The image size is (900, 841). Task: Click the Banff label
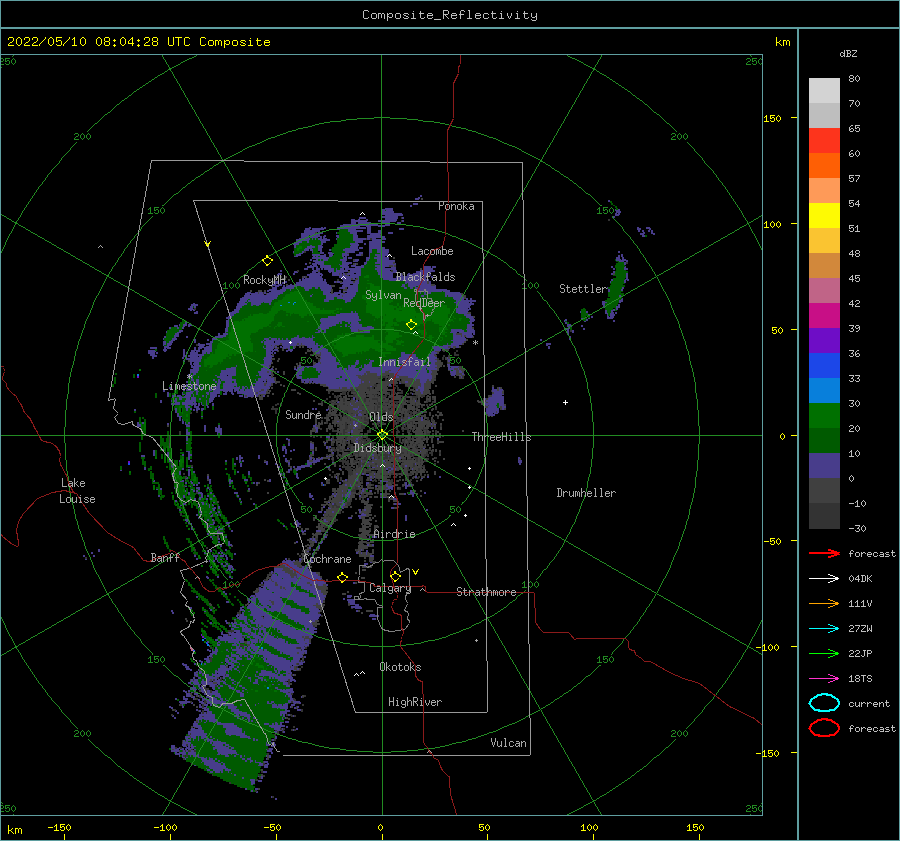pos(165,557)
